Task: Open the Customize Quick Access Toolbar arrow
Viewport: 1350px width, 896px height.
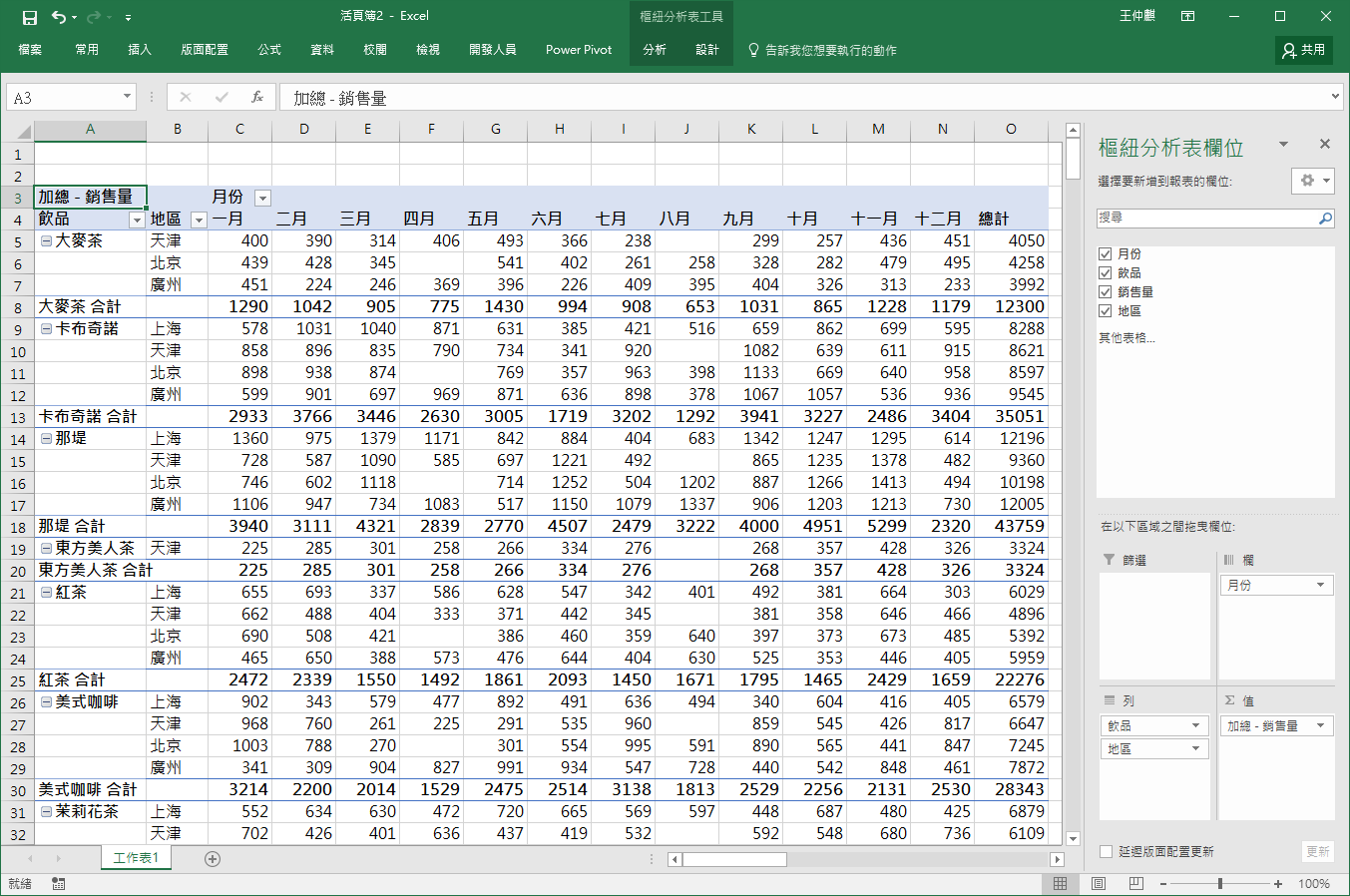Action: point(129,18)
